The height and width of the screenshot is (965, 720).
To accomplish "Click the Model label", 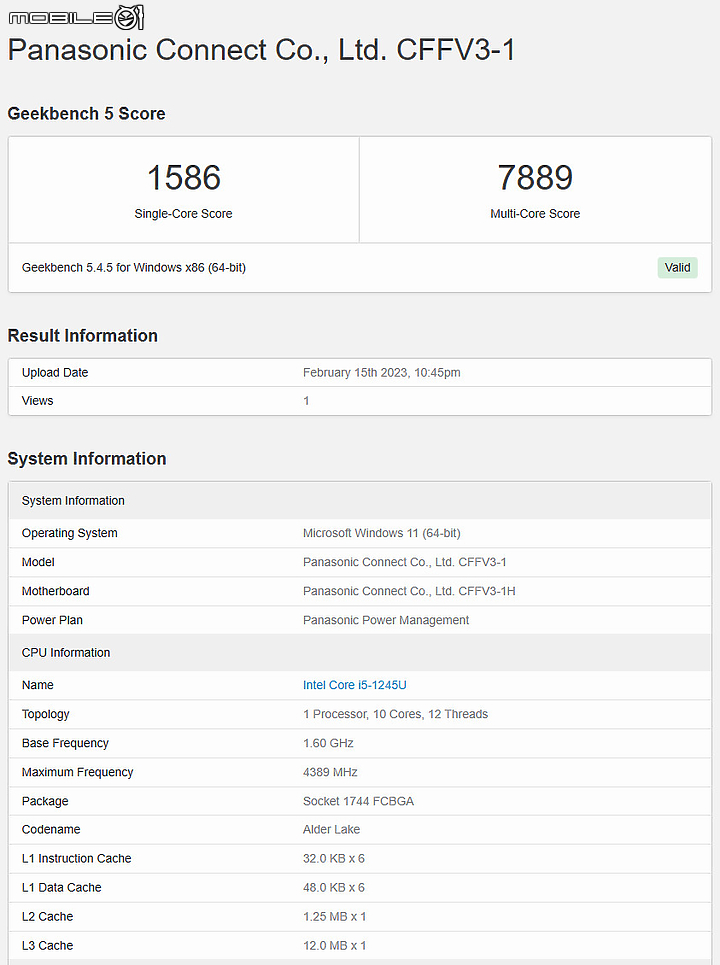I will pyautogui.click(x=38, y=562).
